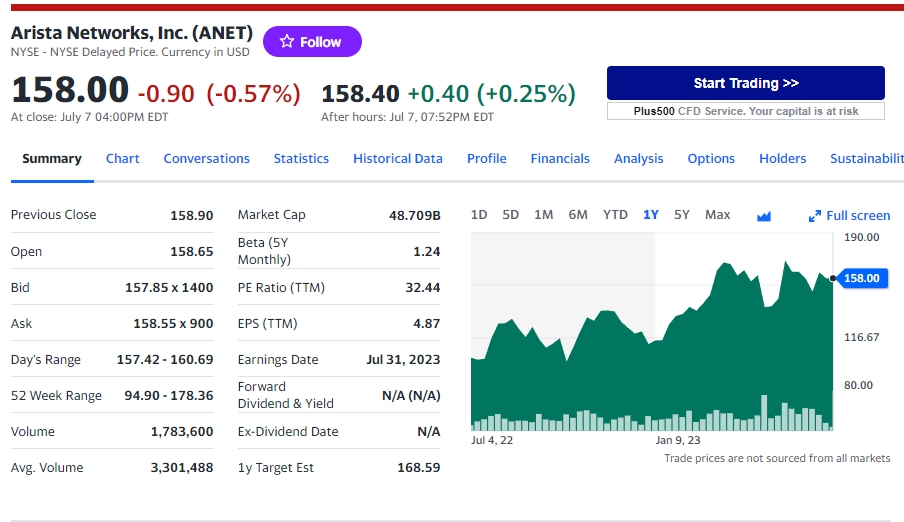Click the mountain chart type icon

[x=763, y=216]
